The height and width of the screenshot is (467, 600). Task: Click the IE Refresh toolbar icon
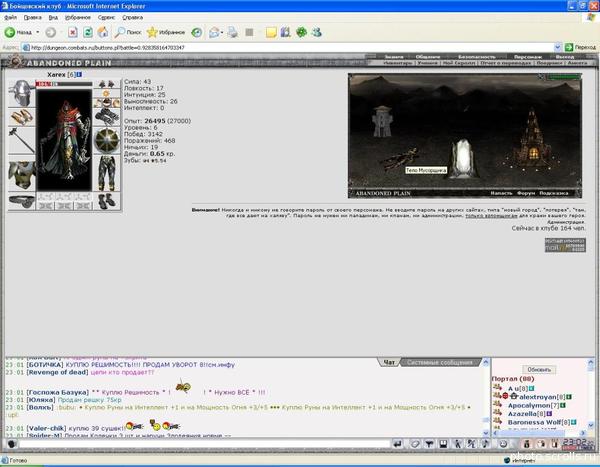88,33
